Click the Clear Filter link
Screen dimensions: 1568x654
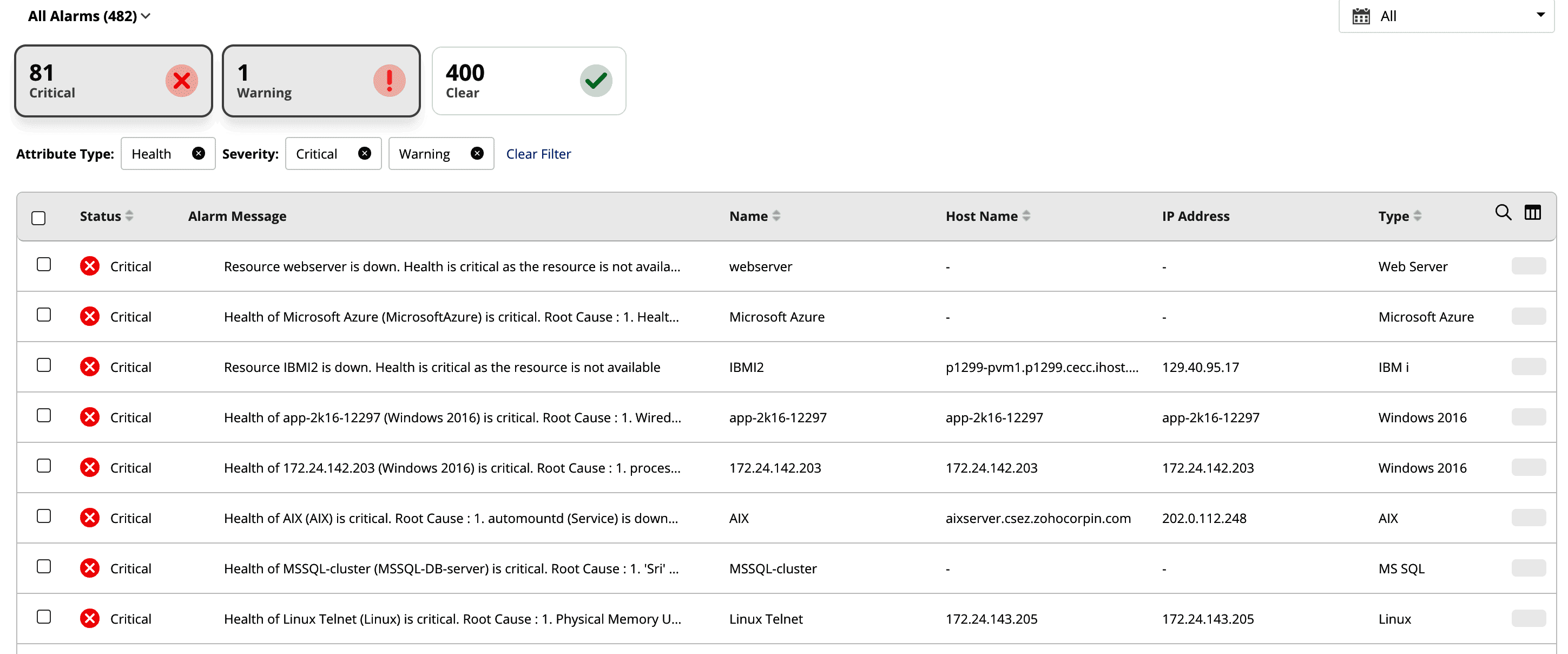pos(538,154)
